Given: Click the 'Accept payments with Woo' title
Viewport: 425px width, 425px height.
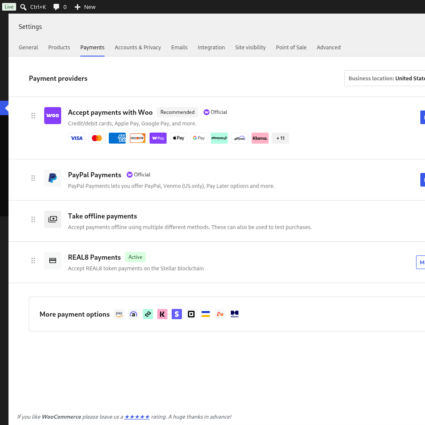Looking at the screenshot, I should pos(110,112).
